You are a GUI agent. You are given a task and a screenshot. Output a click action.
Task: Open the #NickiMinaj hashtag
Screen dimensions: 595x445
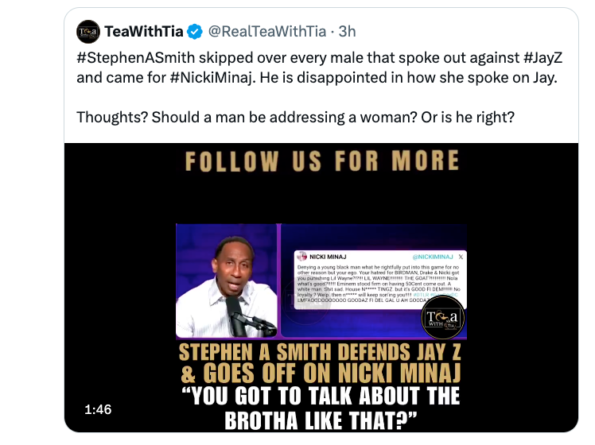[211, 78]
